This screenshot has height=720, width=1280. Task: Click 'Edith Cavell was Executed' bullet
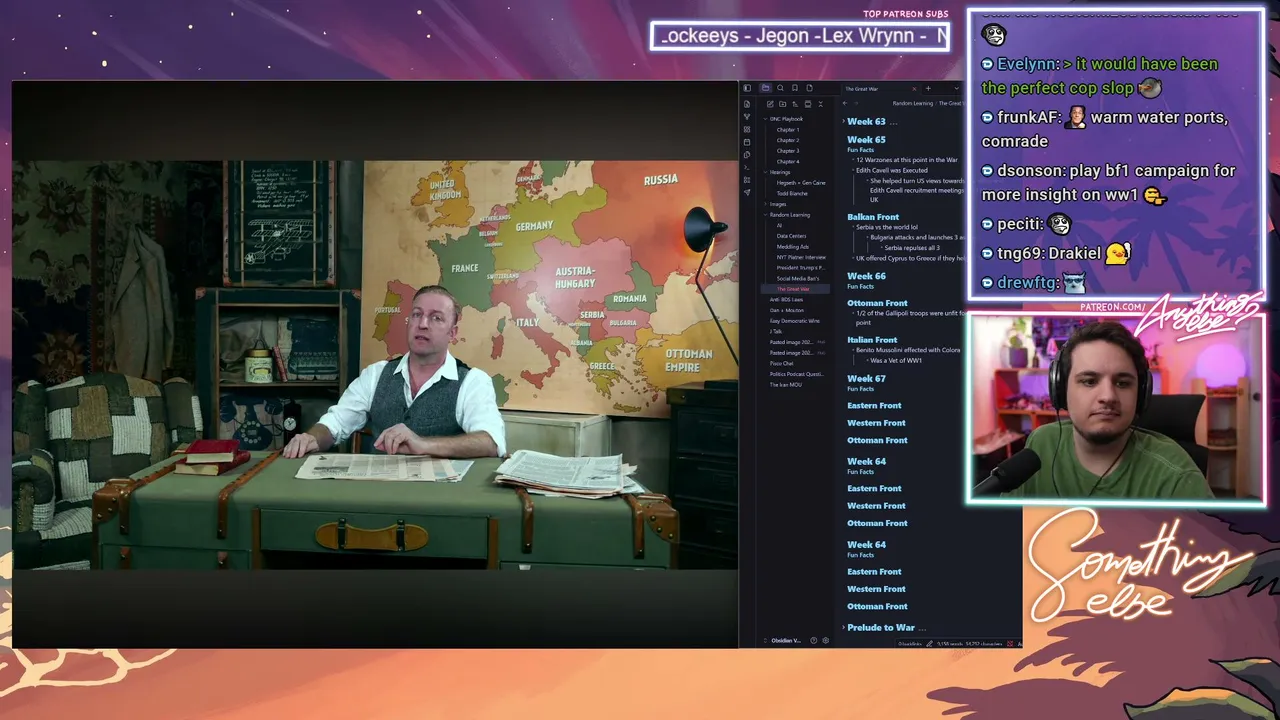[891, 170]
